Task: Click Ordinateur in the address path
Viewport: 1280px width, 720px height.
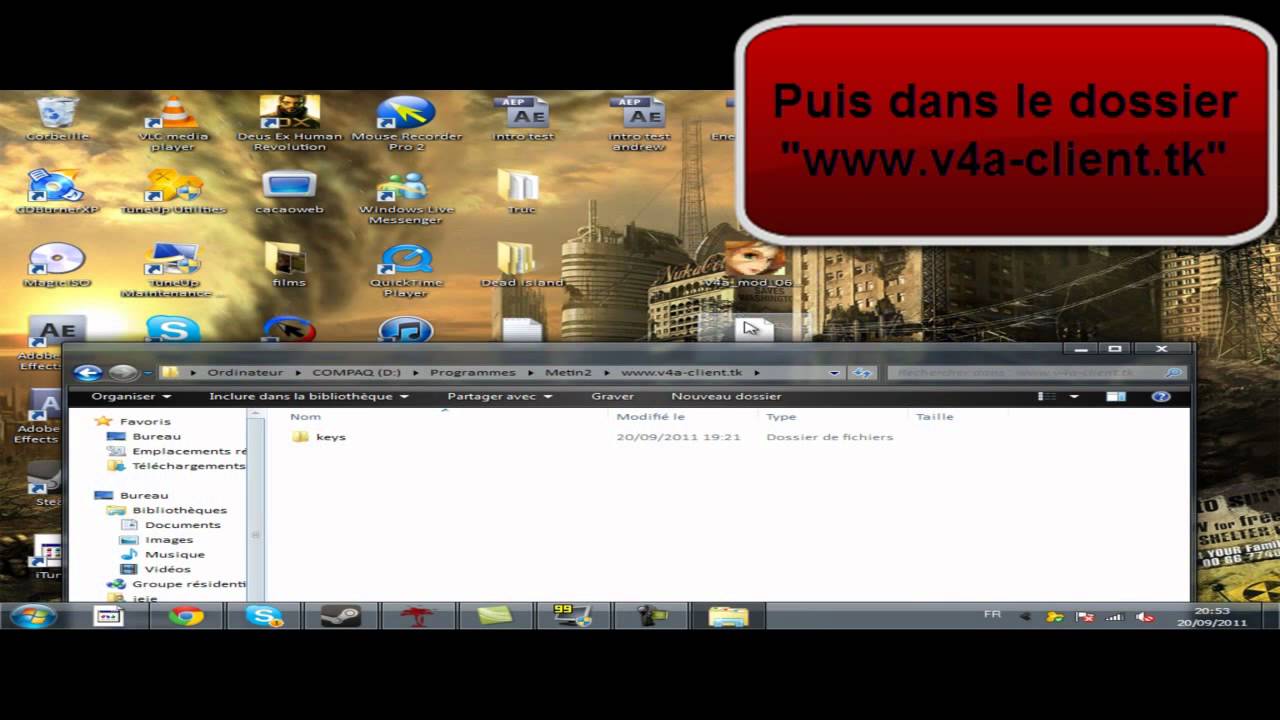Action: point(245,372)
